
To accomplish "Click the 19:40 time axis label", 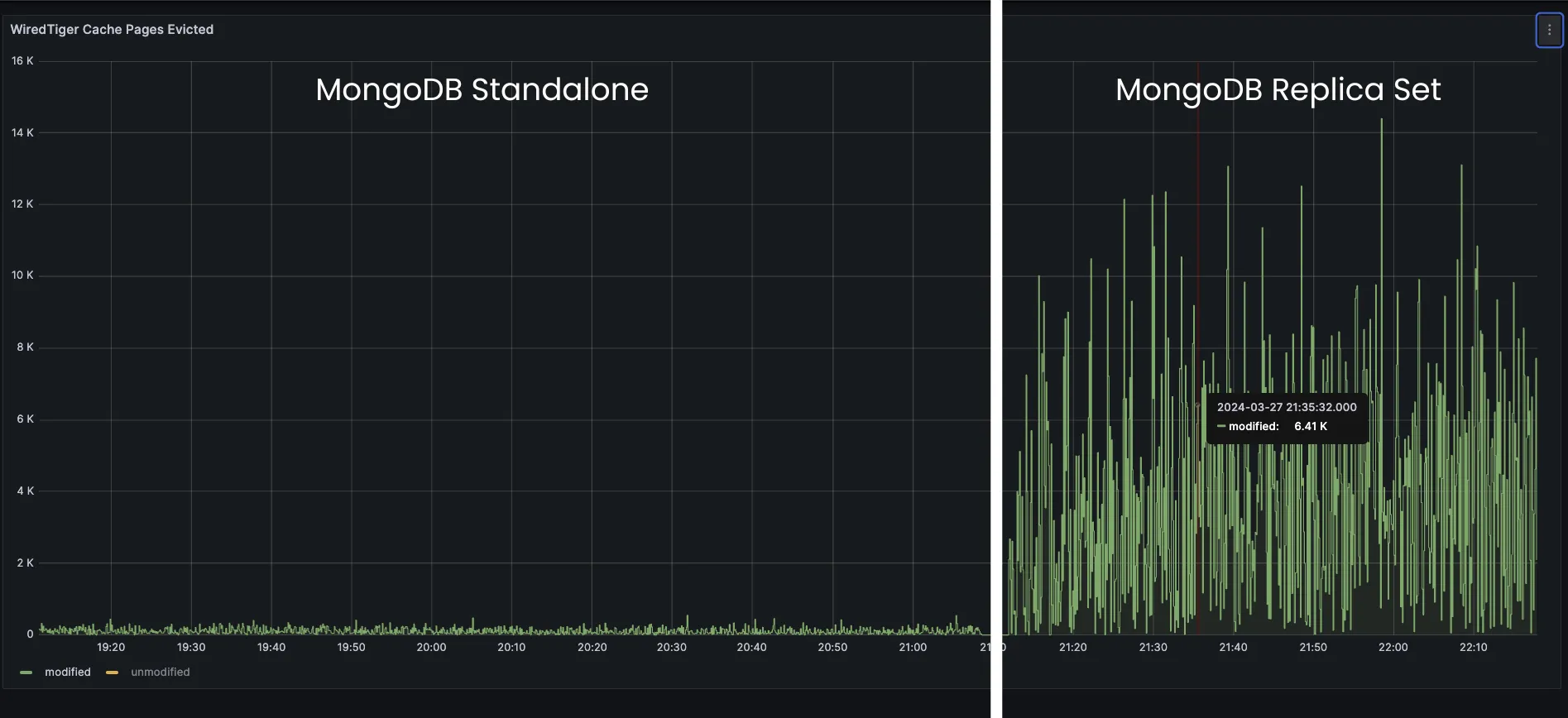I will point(271,647).
